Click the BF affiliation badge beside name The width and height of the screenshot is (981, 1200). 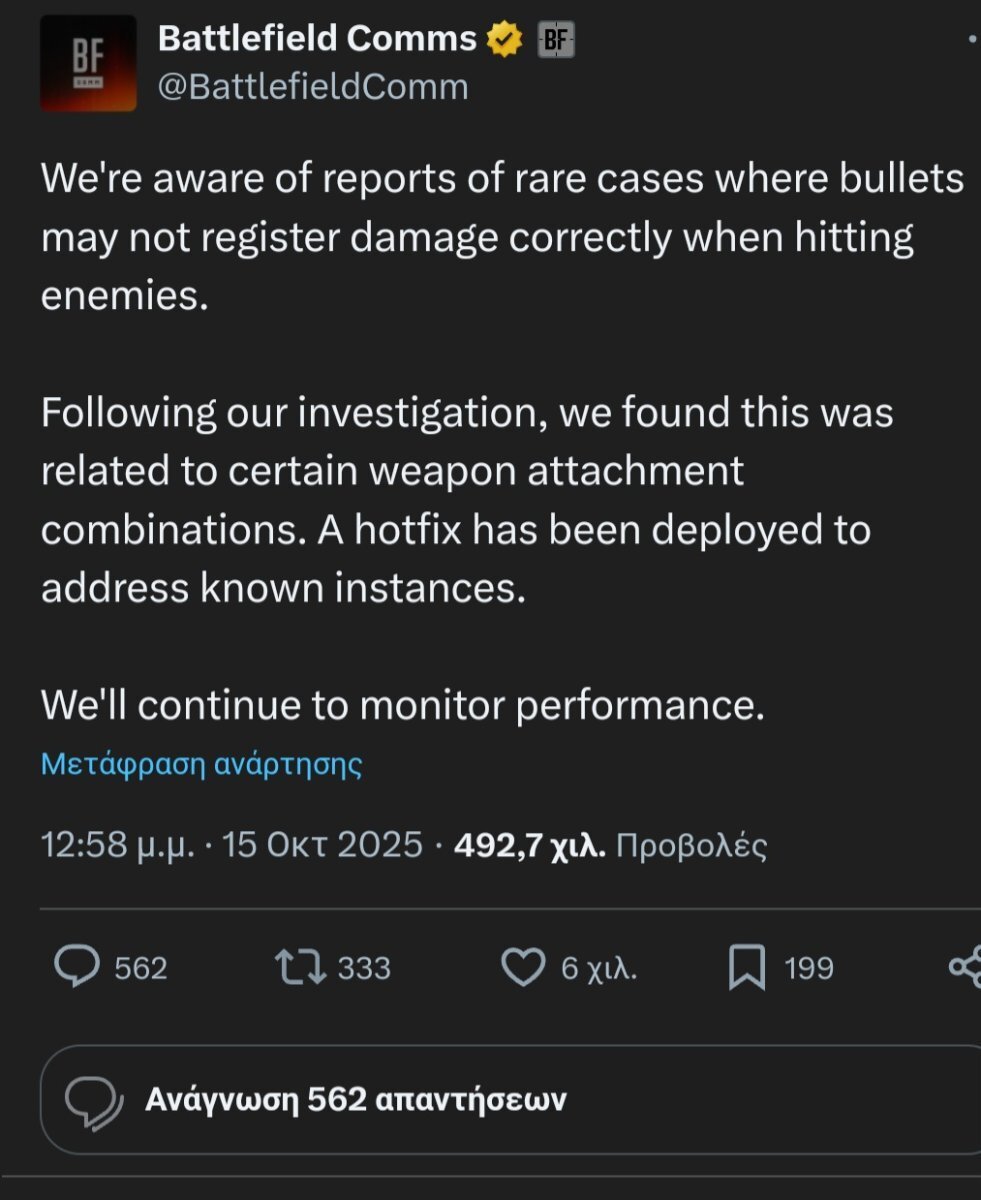pyautogui.click(x=555, y=40)
